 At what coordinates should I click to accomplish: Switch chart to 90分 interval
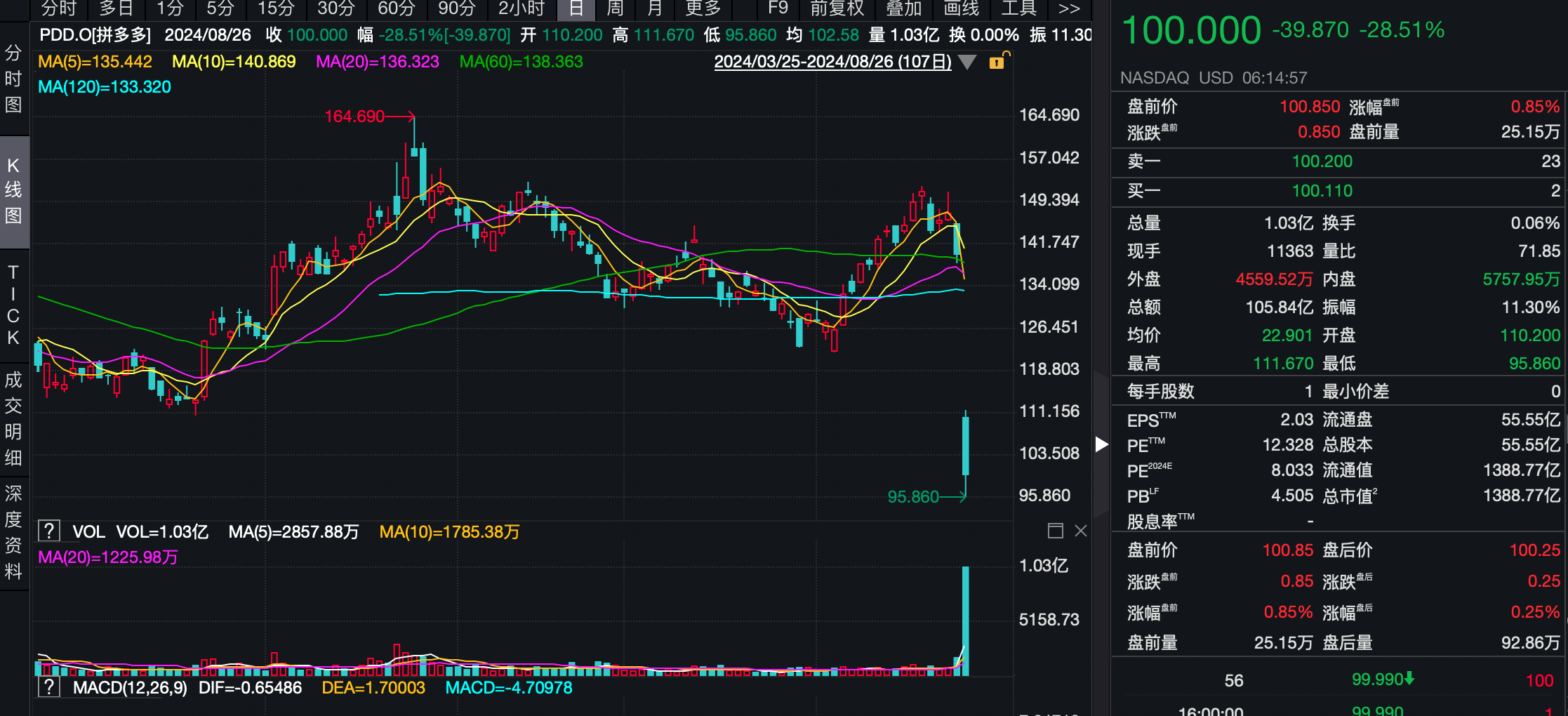(x=456, y=8)
